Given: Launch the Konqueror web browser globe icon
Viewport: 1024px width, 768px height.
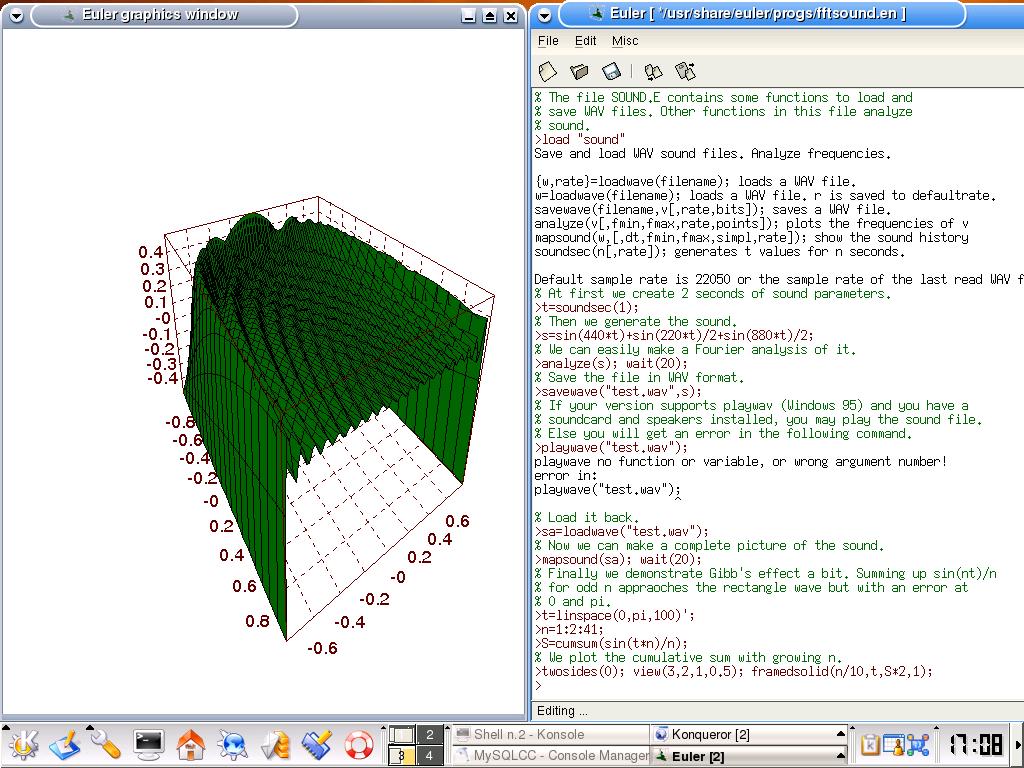Looking at the screenshot, I should (x=232, y=745).
